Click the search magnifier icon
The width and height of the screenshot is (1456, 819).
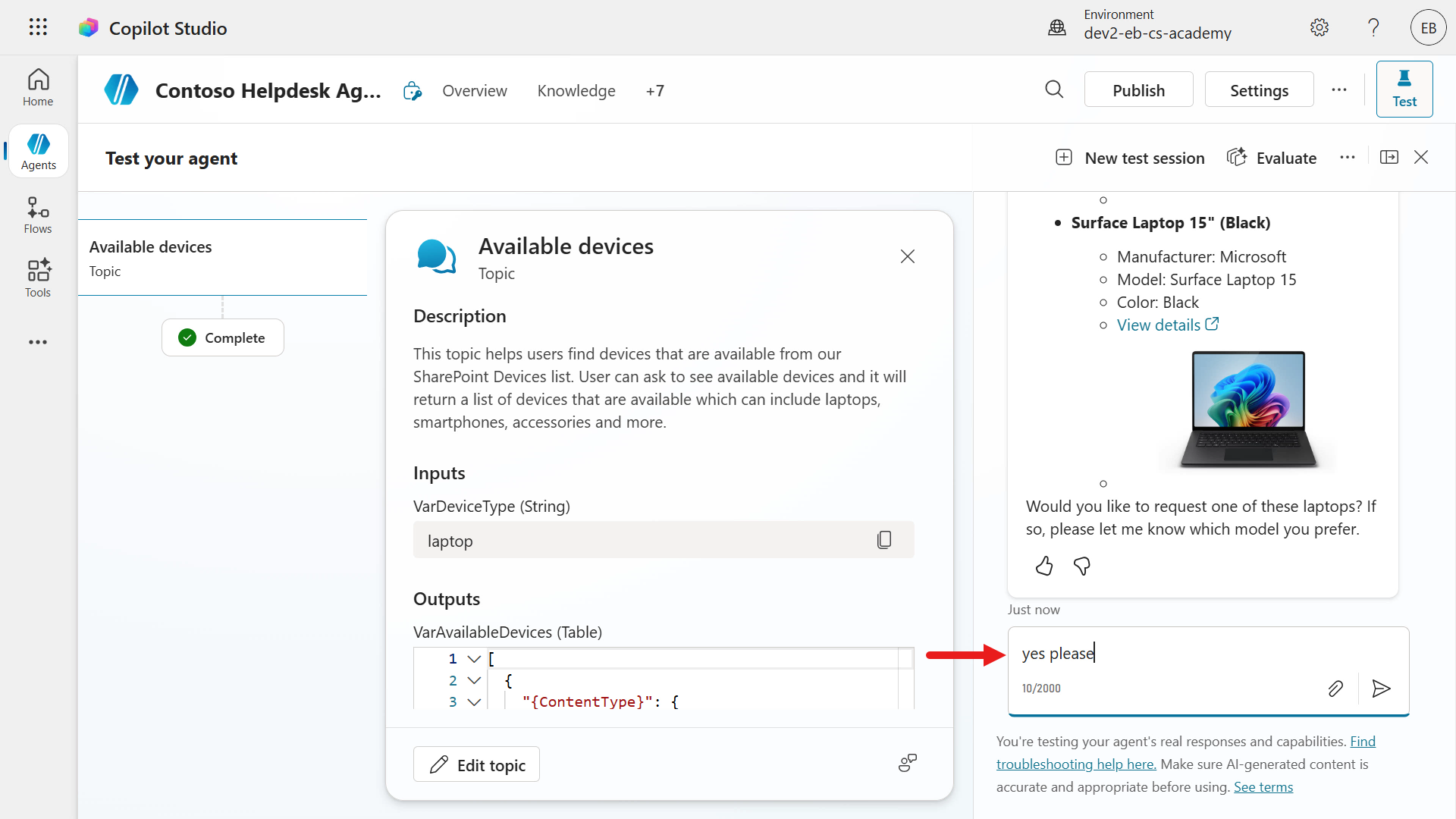(x=1054, y=89)
